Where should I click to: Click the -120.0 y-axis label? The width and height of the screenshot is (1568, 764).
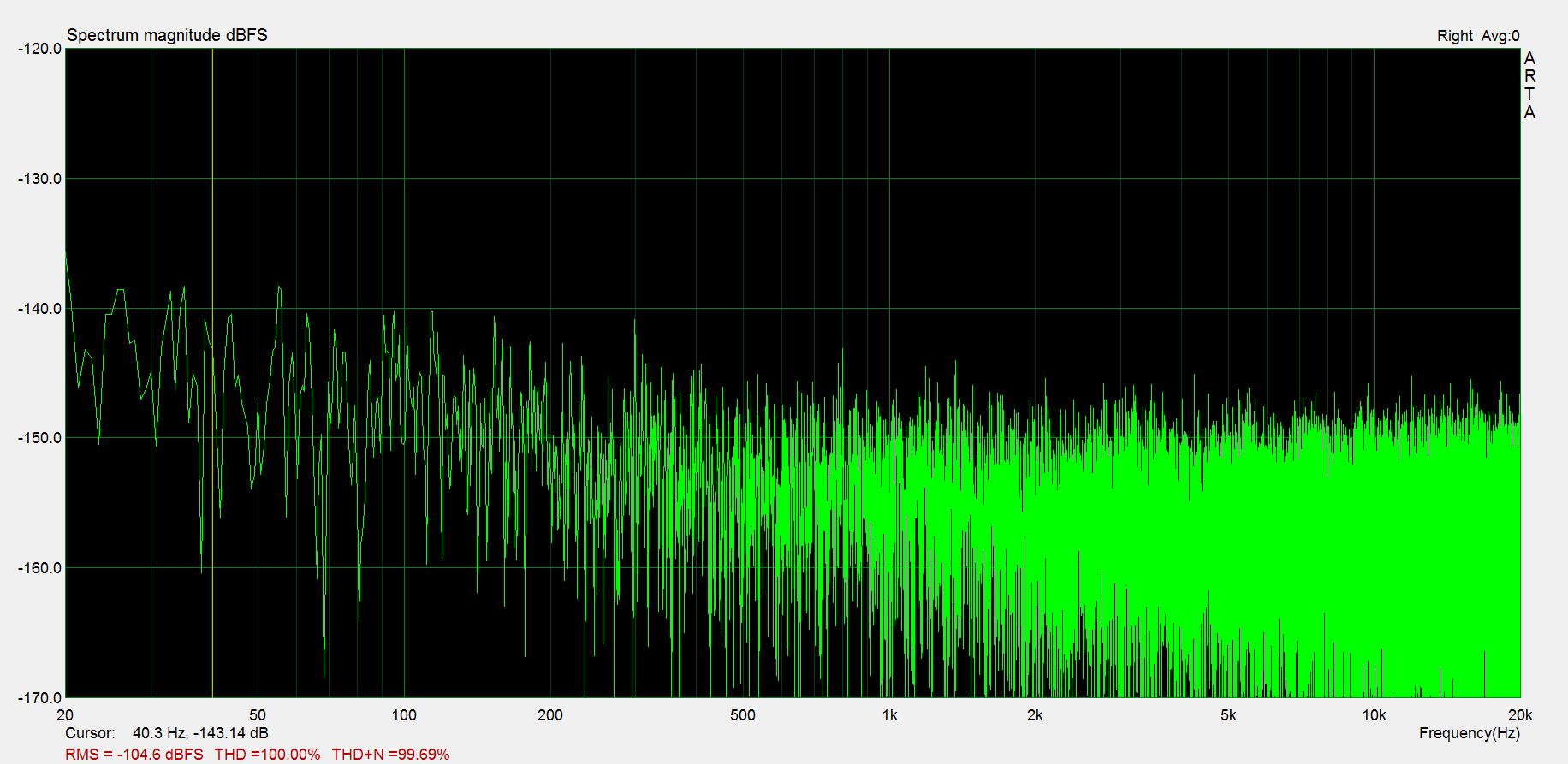click(x=39, y=49)
